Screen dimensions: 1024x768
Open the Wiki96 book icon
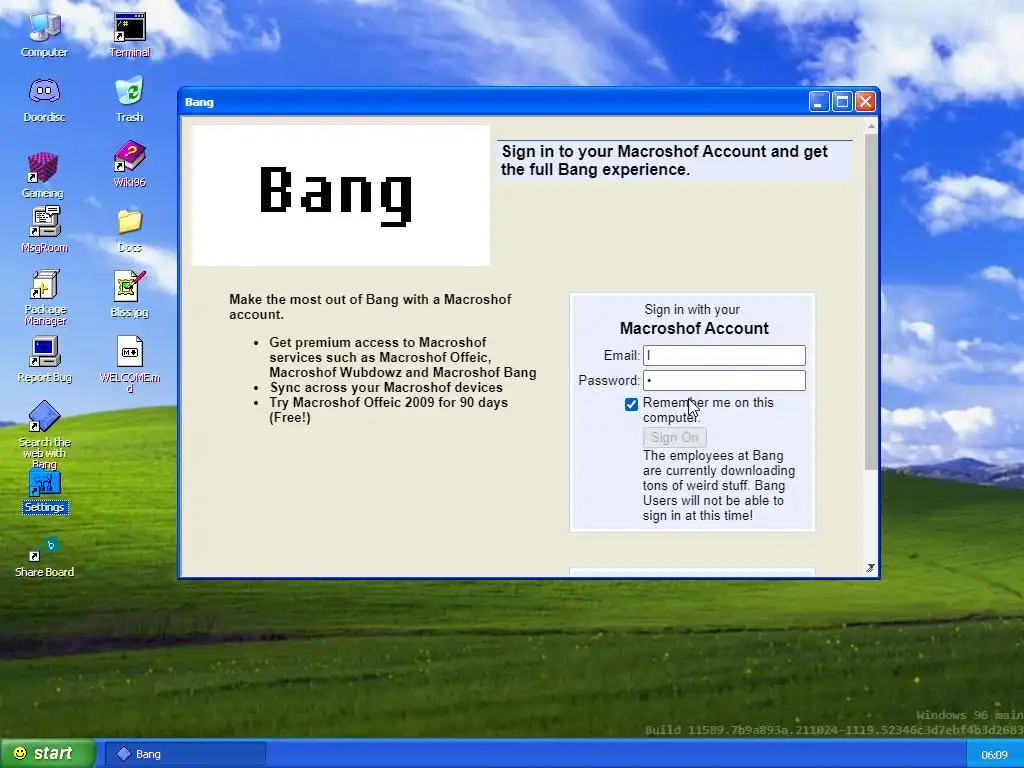129,163
